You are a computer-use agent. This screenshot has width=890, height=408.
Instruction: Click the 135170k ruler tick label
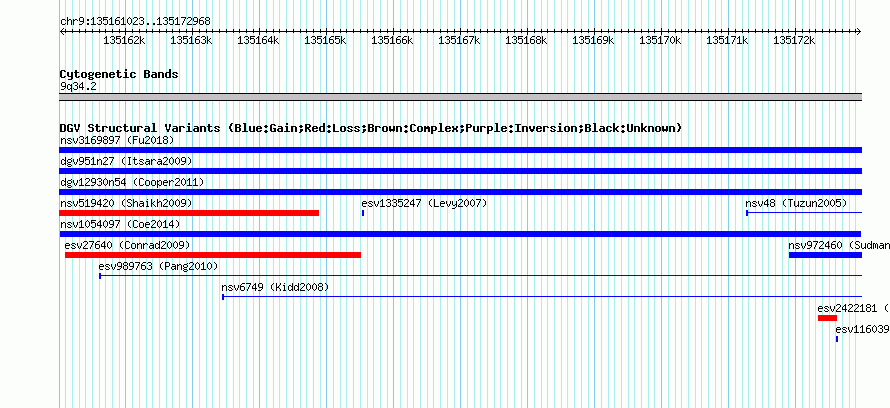(660, 40)
